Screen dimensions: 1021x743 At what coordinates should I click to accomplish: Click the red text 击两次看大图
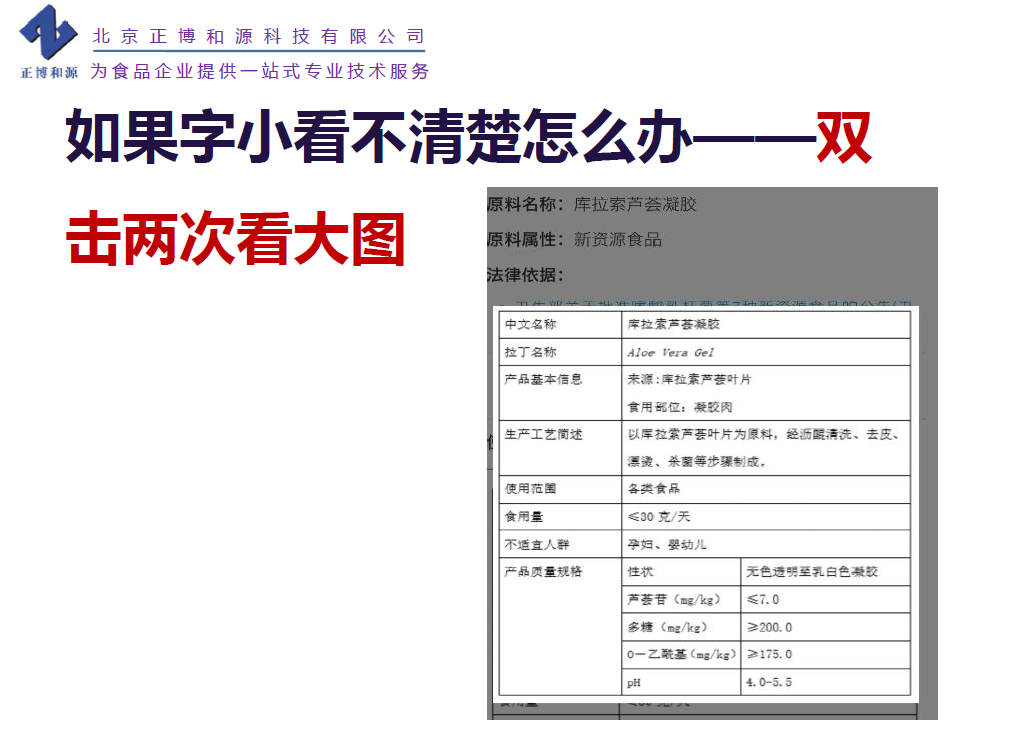(x=236, y=238)
